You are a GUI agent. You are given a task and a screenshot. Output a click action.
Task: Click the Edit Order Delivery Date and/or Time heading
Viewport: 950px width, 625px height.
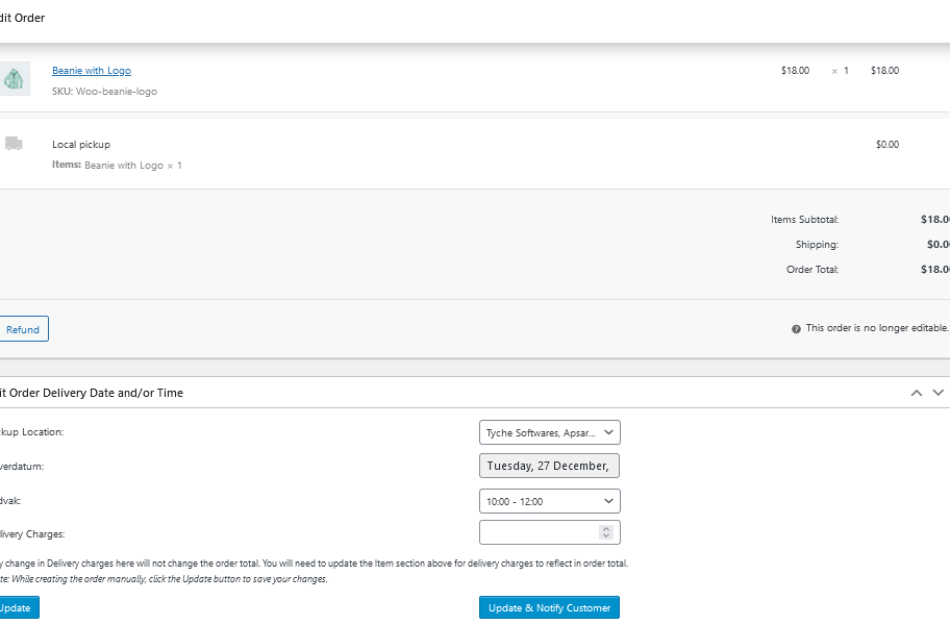pyautogui.click(x=91, y=392)
